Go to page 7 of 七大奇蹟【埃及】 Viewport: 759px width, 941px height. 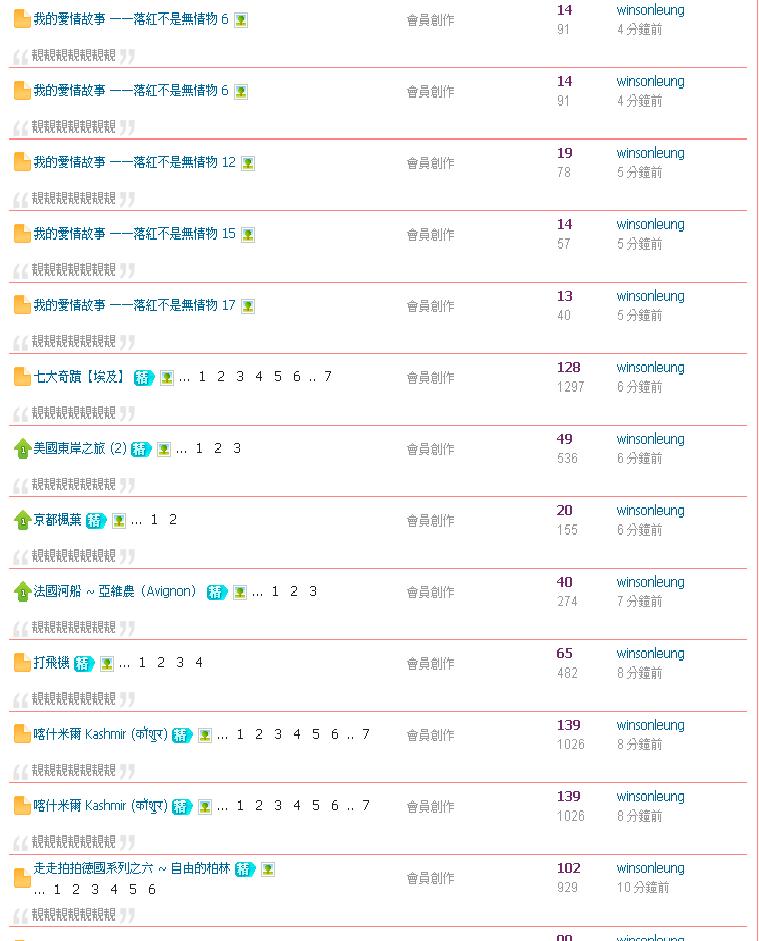pos(328,377)
